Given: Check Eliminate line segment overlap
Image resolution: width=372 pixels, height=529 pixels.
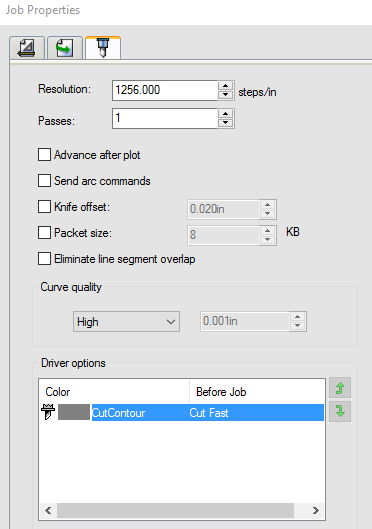Looking at the screenshot, I should tap(45, 259).
